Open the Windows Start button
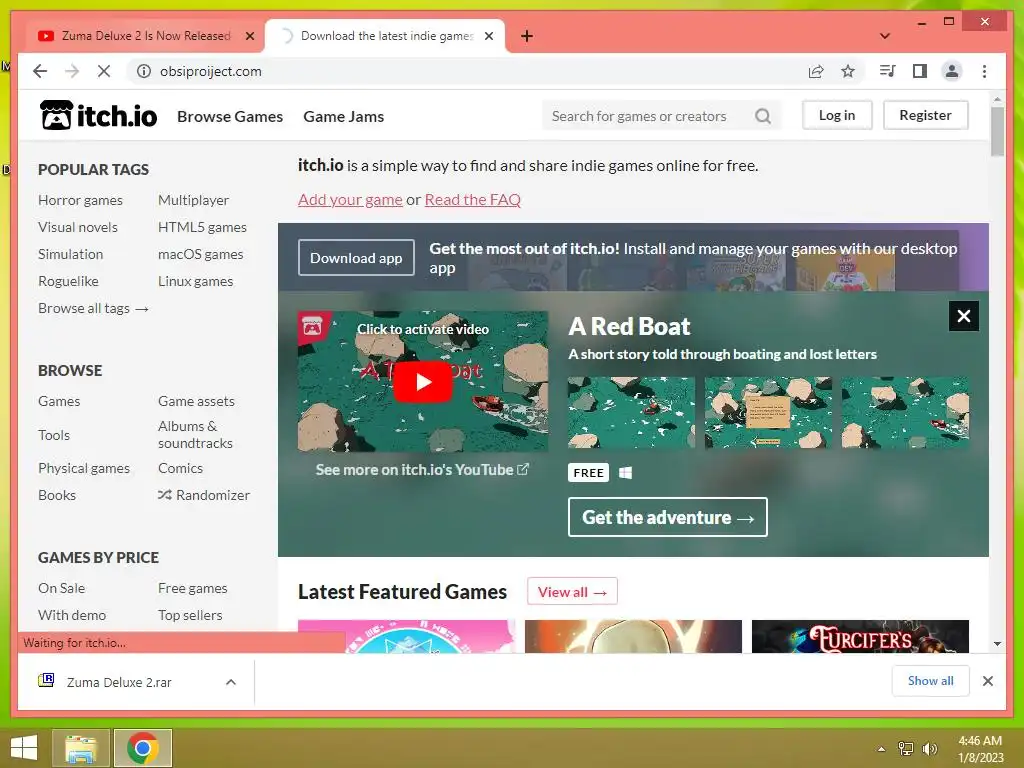1024x768 pixels. coord(24,748)
